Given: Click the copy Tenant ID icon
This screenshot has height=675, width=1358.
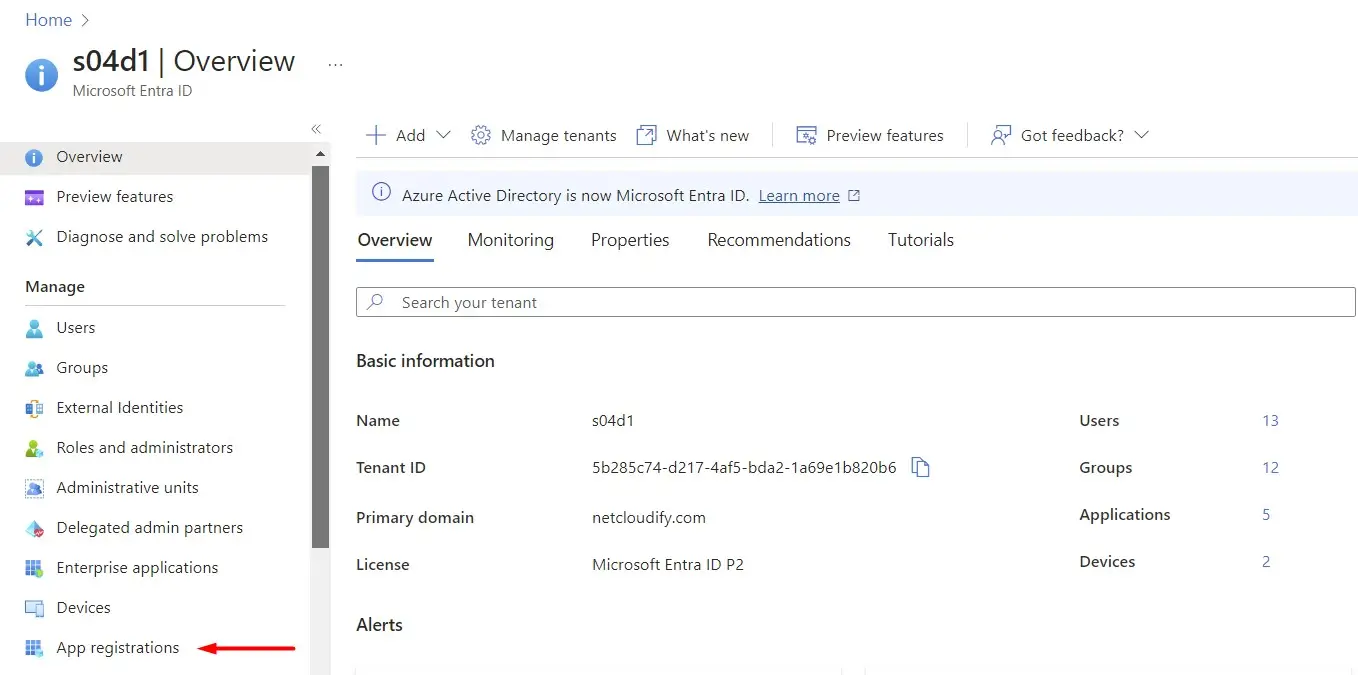Looking at the screenshot, I should 921,467.
